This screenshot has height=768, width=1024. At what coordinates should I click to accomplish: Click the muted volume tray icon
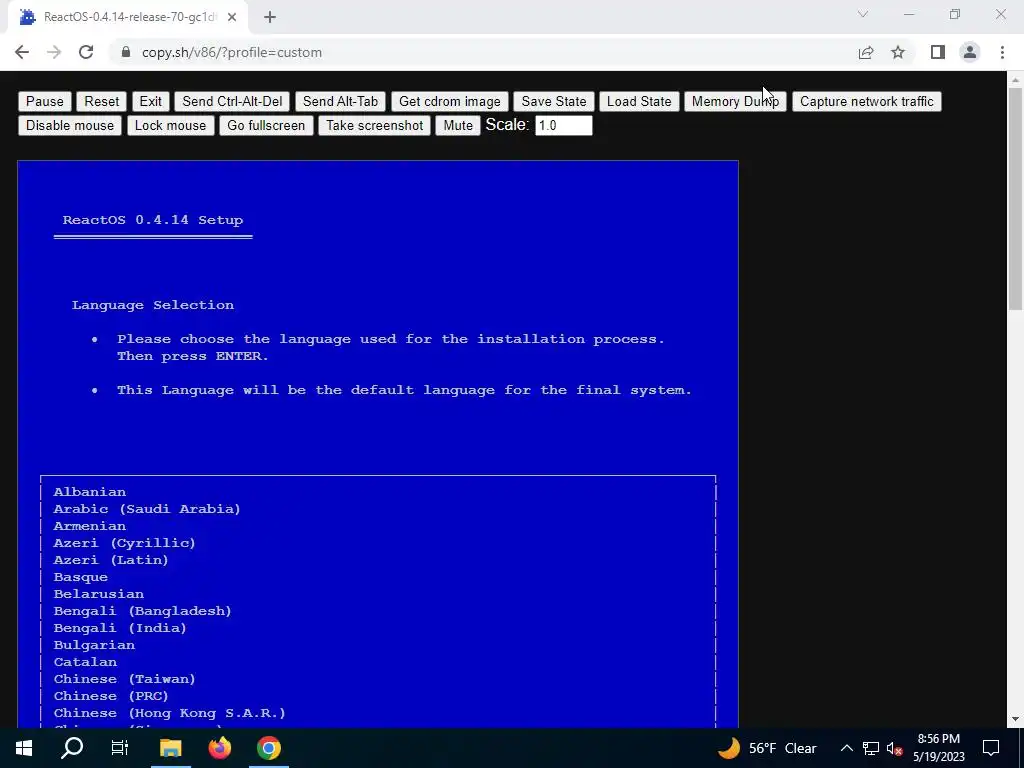pyautogui.click(x=895, y=748)
